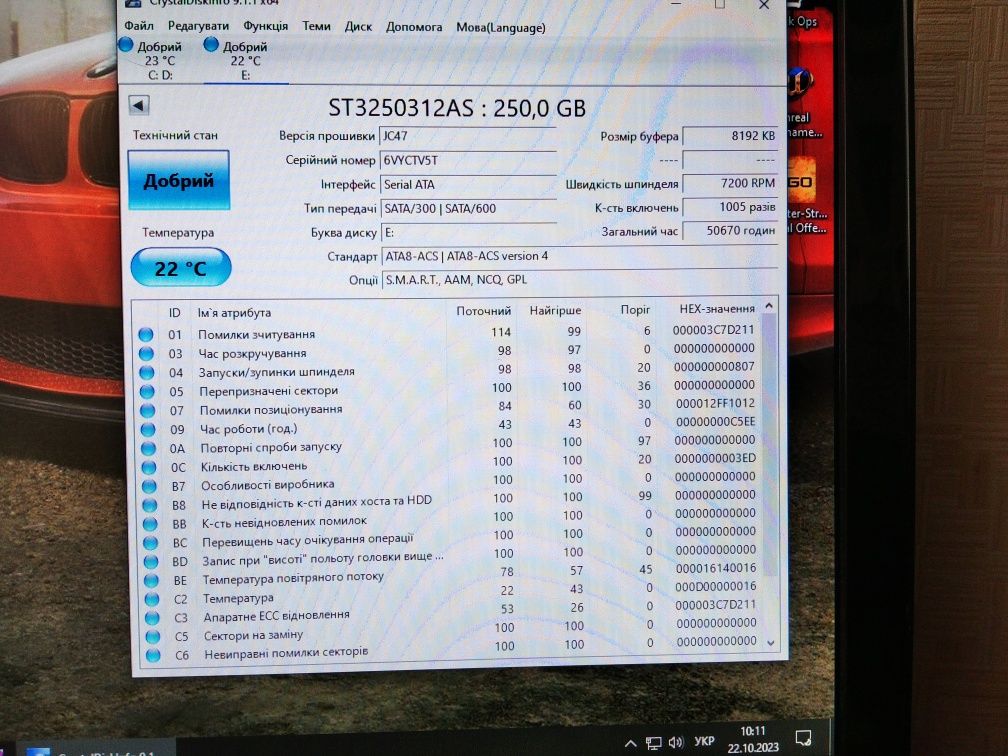Click the SATA/300 | SATA/600 transfer field

click(x=468, y=208)
